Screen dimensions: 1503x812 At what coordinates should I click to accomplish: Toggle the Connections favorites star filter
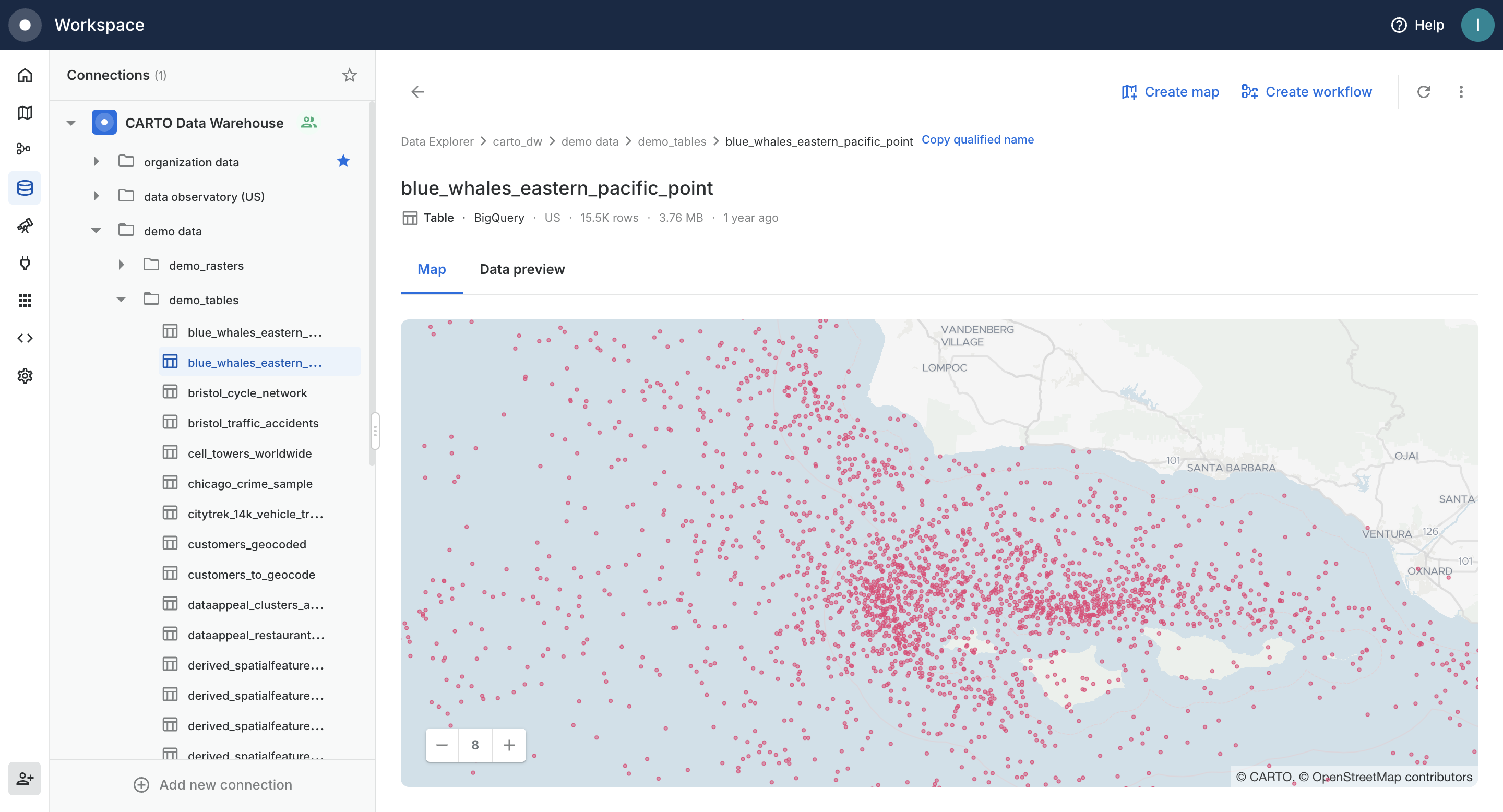click(349, 75)
